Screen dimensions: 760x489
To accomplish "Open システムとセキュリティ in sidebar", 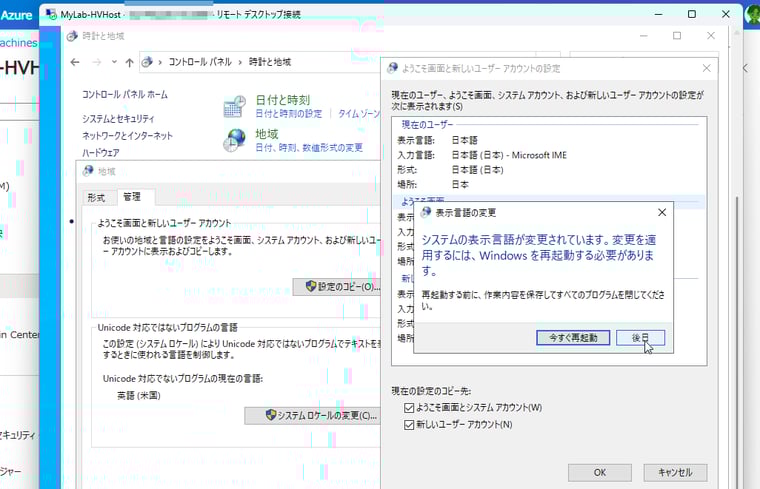I will click(118, 119).
